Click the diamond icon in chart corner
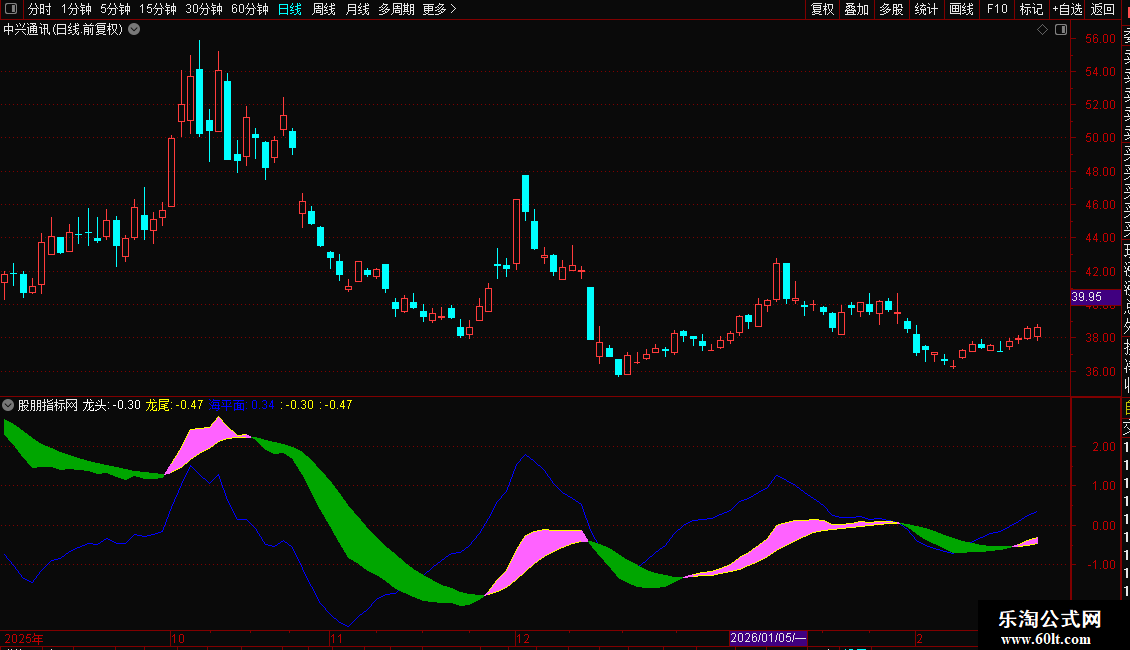 (x=1042, y=30)
